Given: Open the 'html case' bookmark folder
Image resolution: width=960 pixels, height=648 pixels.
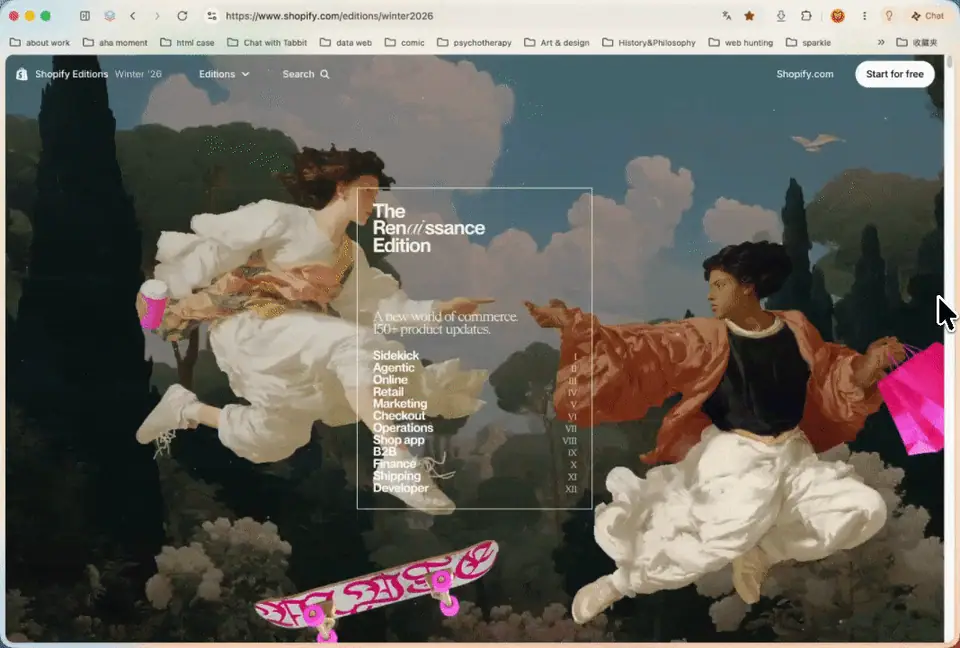Looking at the screenshot, I should (187, 42).
